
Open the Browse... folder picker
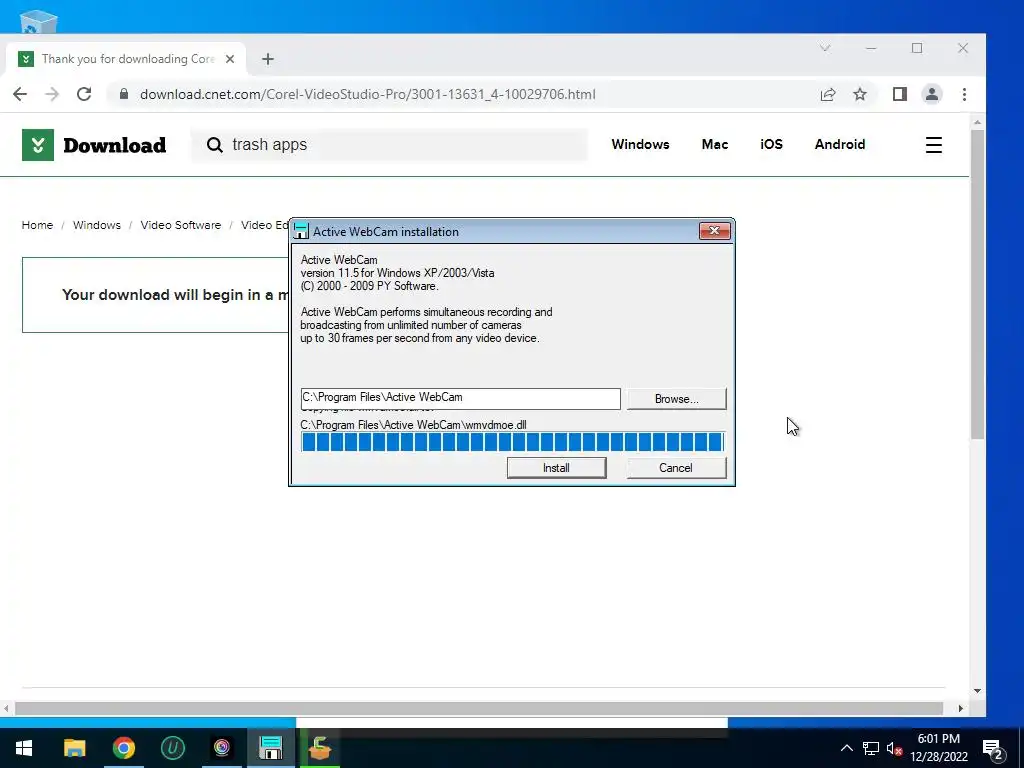pos(676,398)
